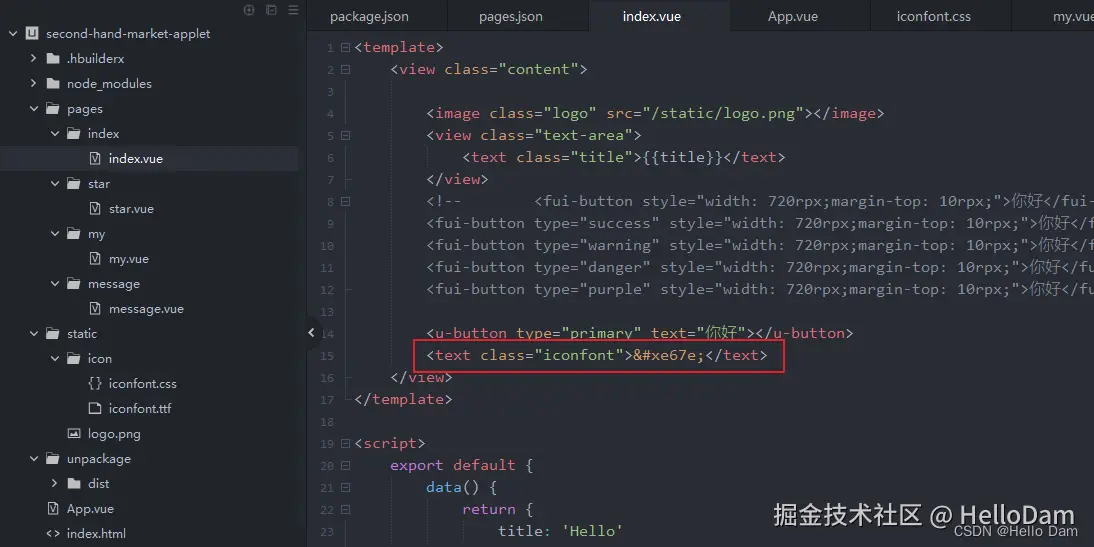Collapse the pages folder chevron

(x=33, y=109)
